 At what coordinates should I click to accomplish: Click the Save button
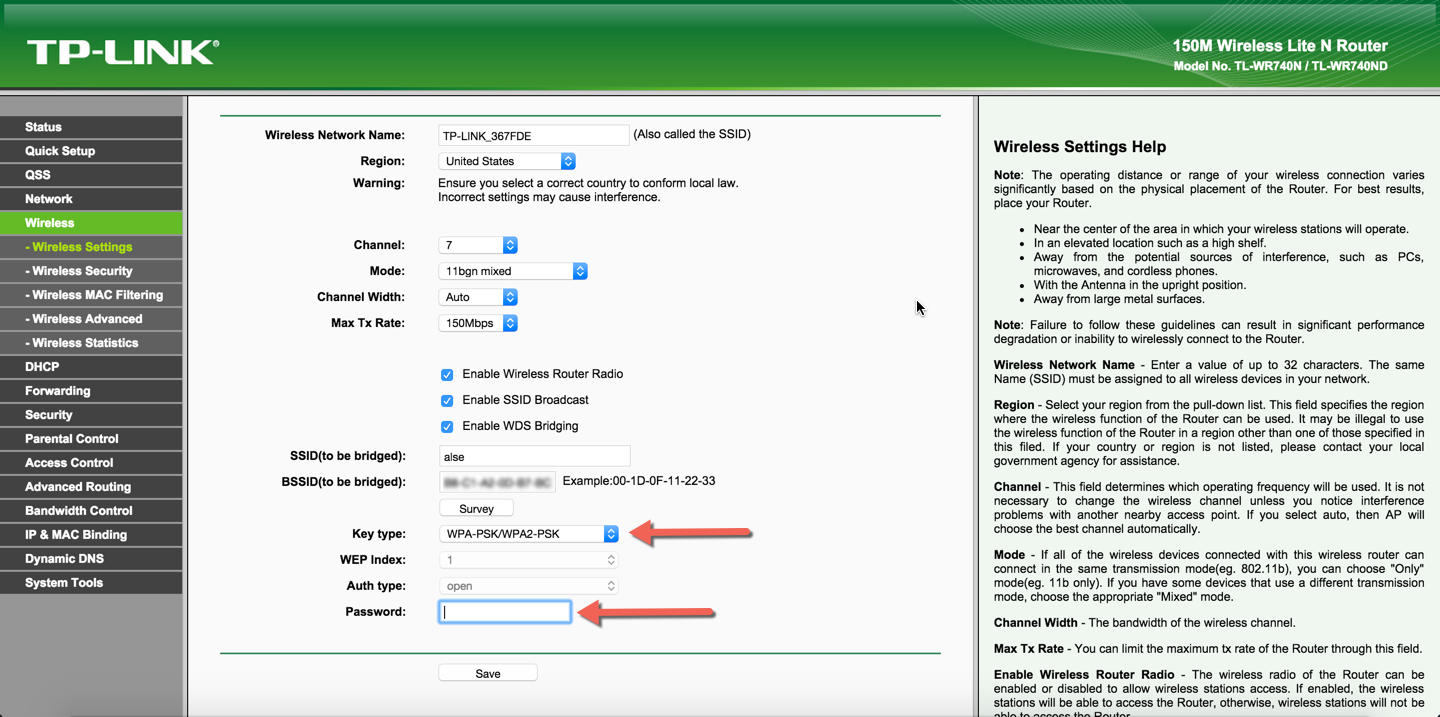point(488,673)
